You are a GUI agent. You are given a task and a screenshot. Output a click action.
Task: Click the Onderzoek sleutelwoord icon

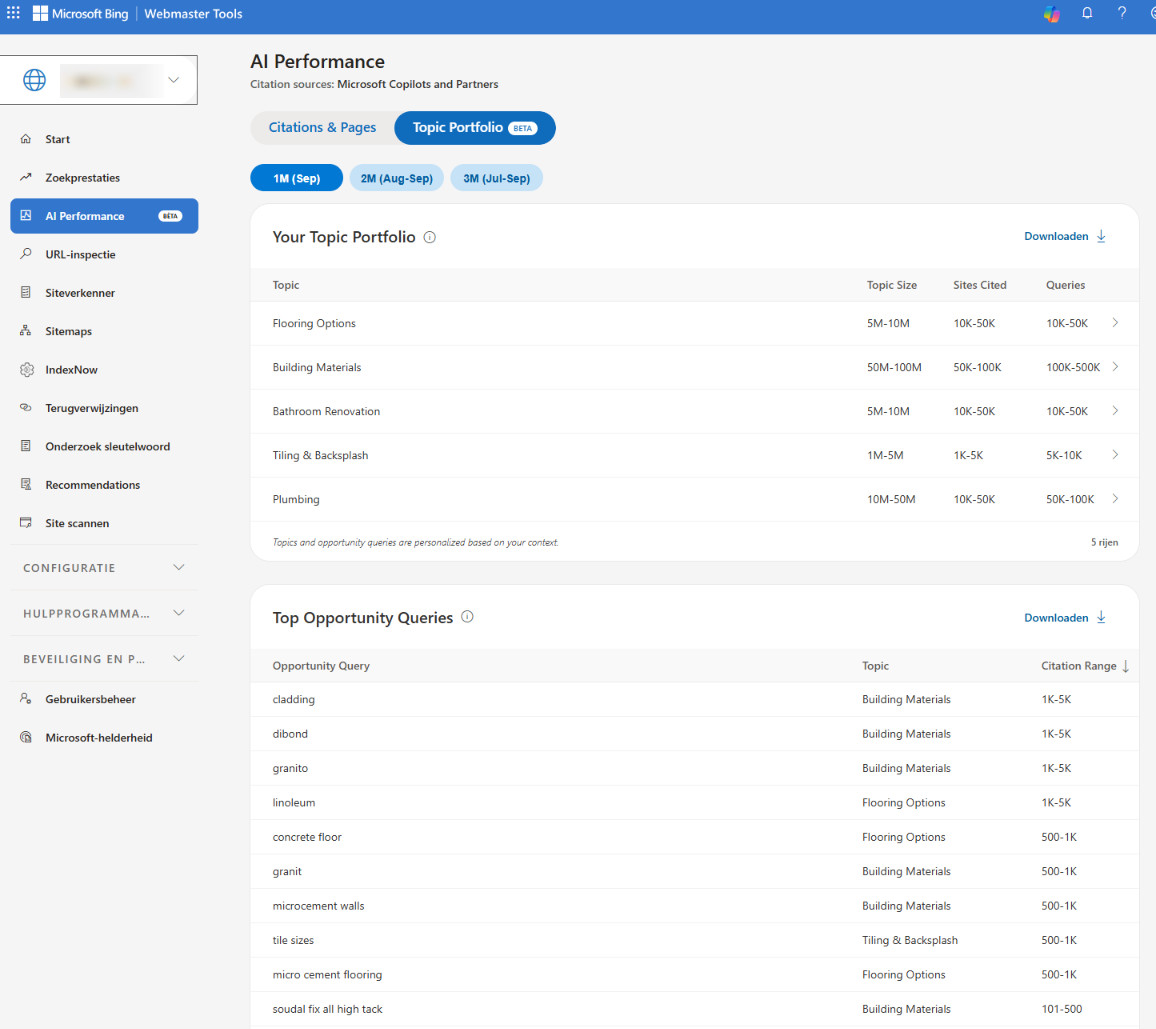(x=26, y=446)
